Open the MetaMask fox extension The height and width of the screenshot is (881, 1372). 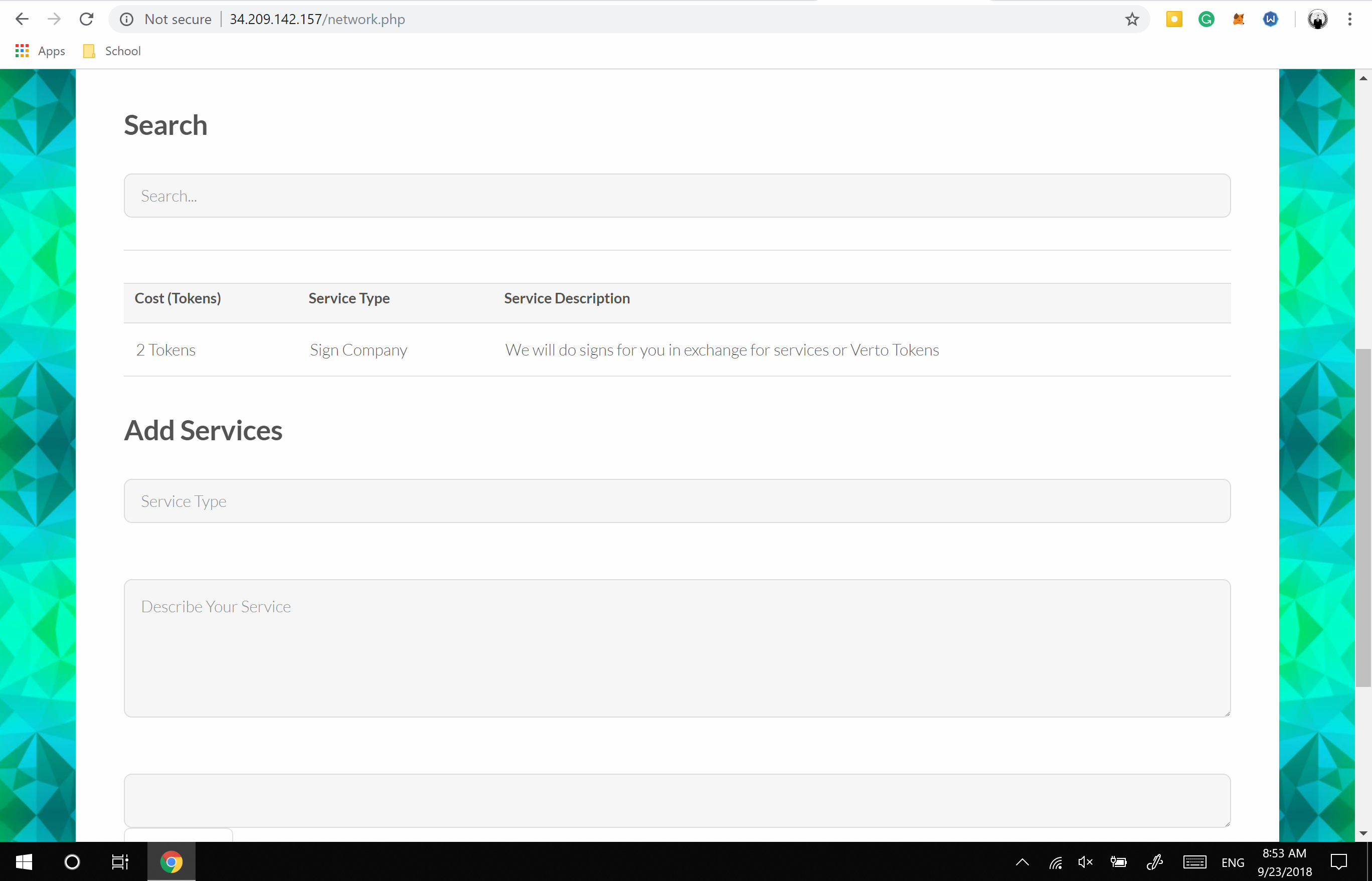(1238, 20)
